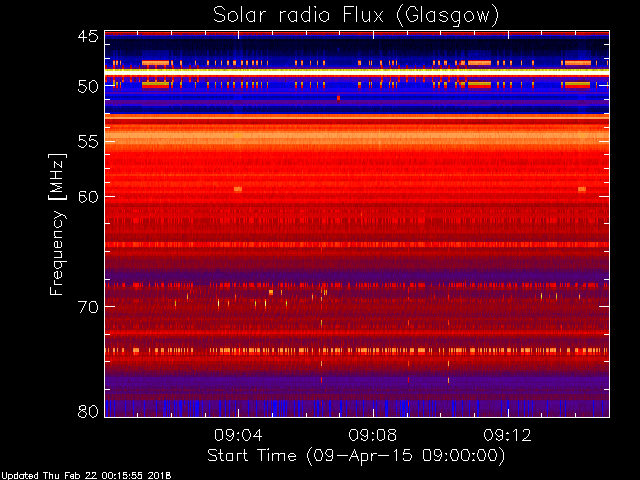Click the '60' frequency tick label

pos(88,196)
